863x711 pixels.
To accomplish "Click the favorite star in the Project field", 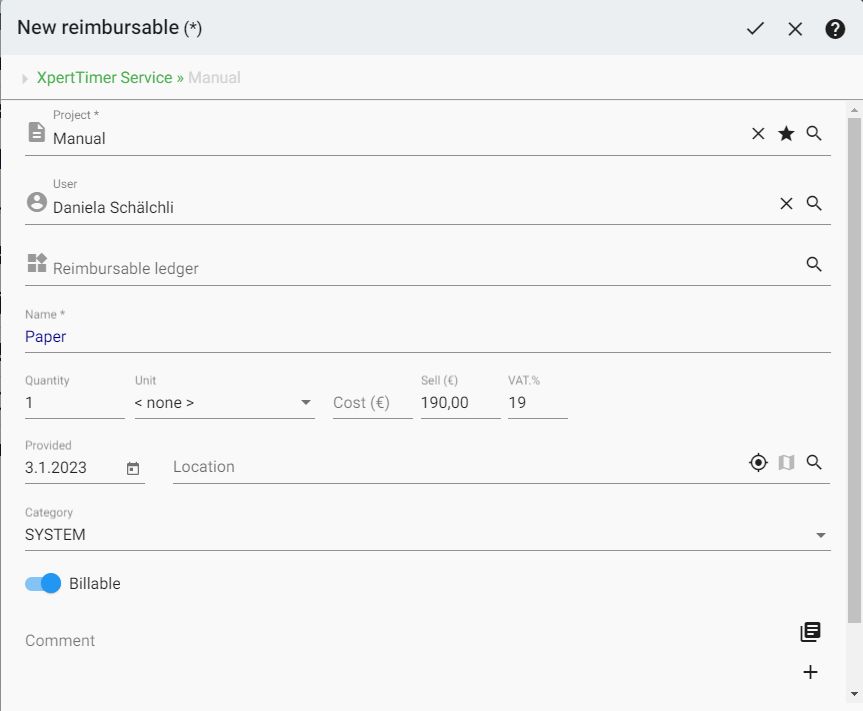I will [x=786, y=134].
